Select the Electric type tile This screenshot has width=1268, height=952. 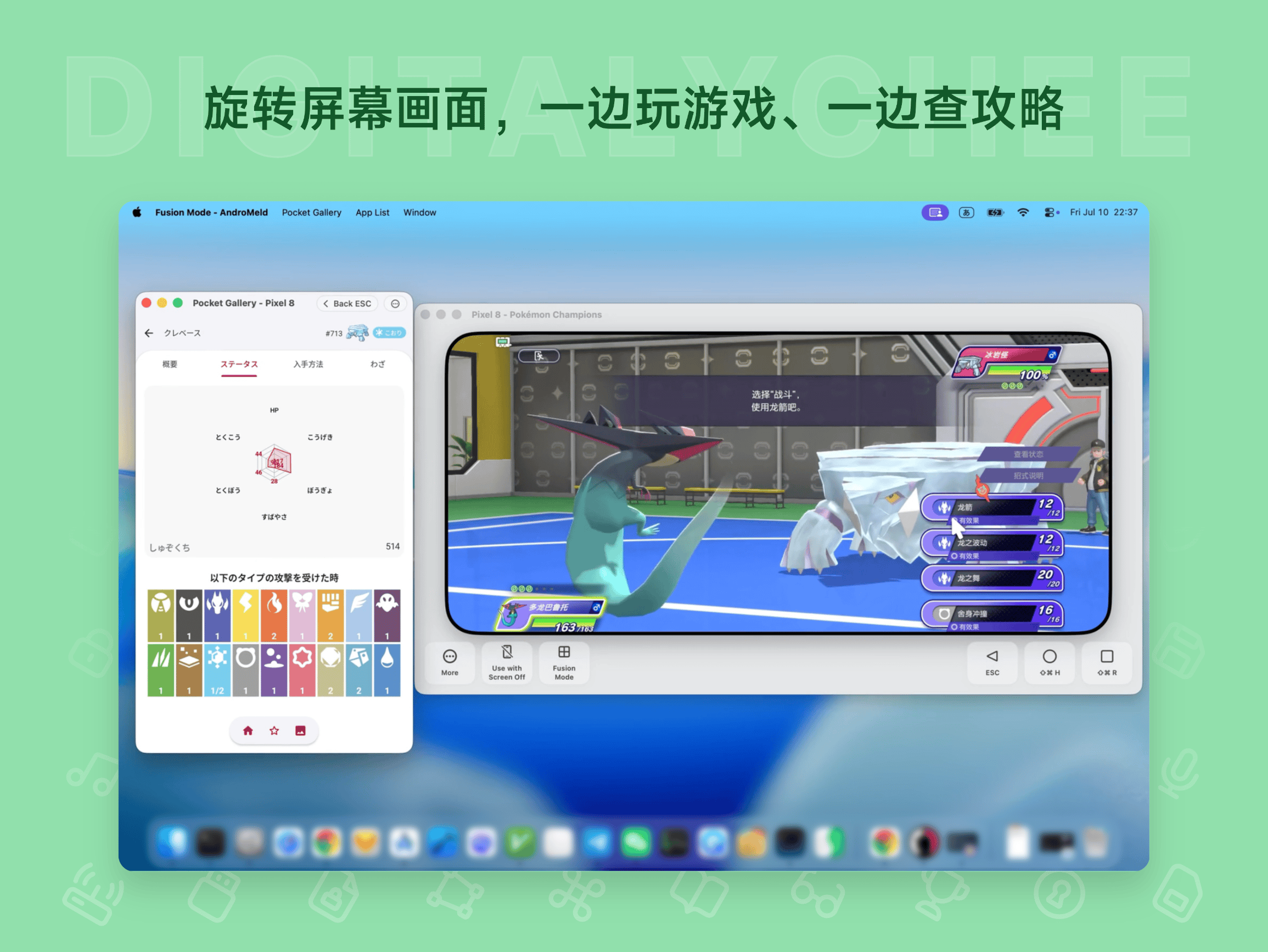tap(245, 615)
